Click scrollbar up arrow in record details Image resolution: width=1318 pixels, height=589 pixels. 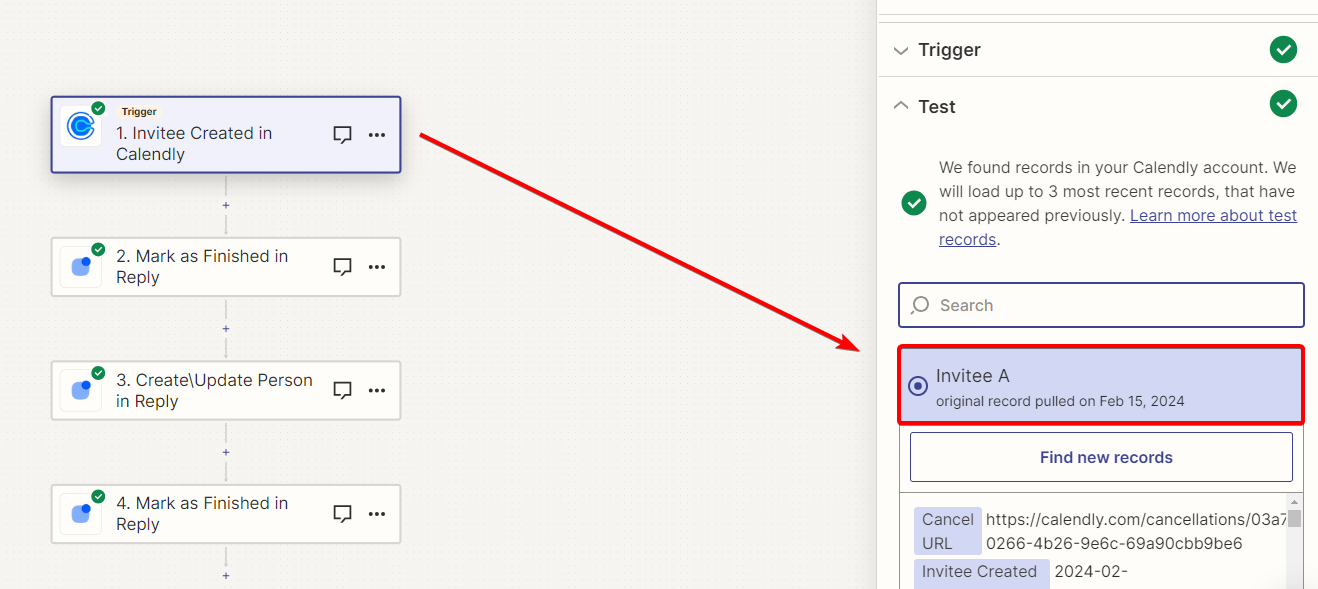click(1294, 501)
